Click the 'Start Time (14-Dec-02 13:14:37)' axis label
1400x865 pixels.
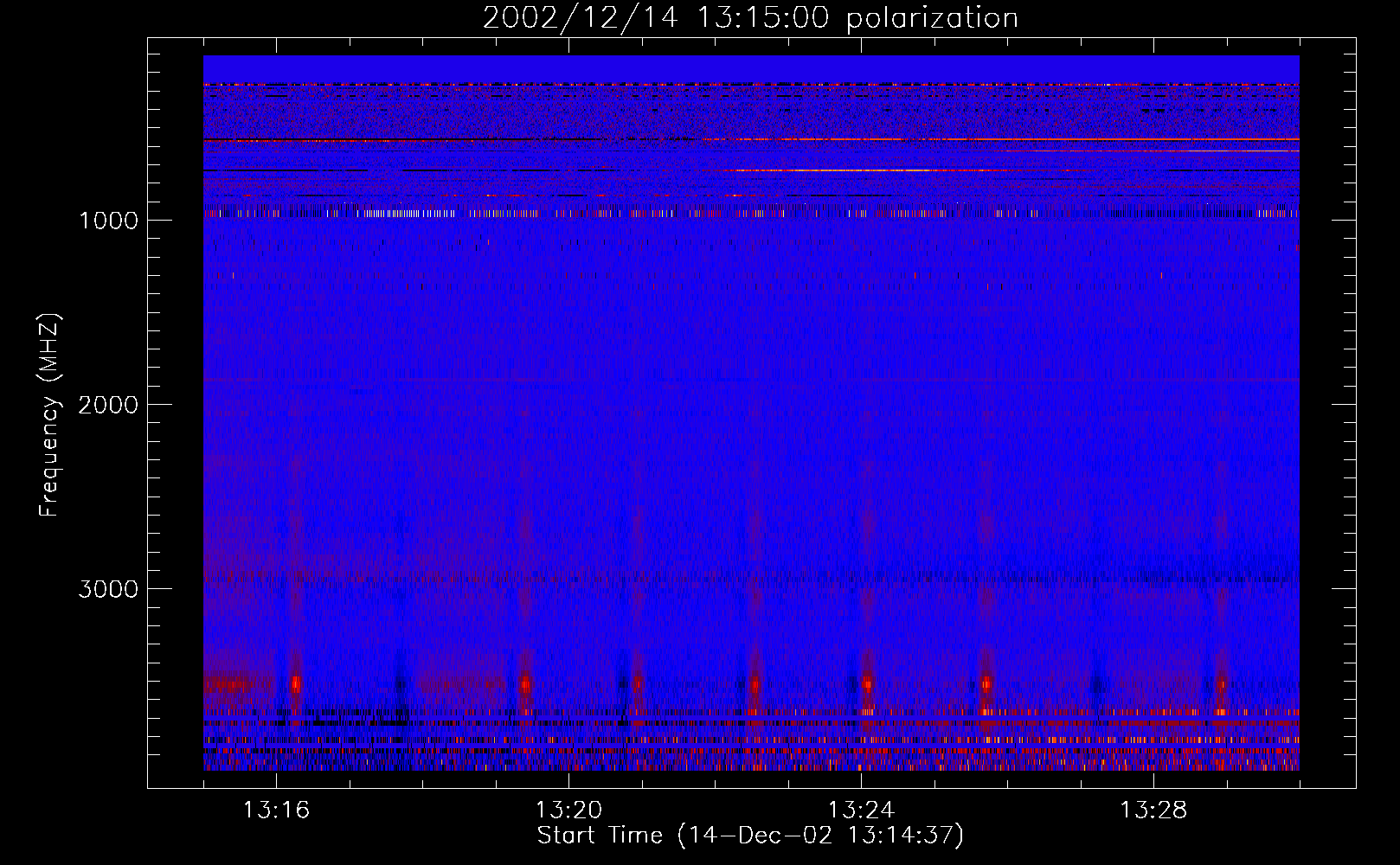click(750, 836)
